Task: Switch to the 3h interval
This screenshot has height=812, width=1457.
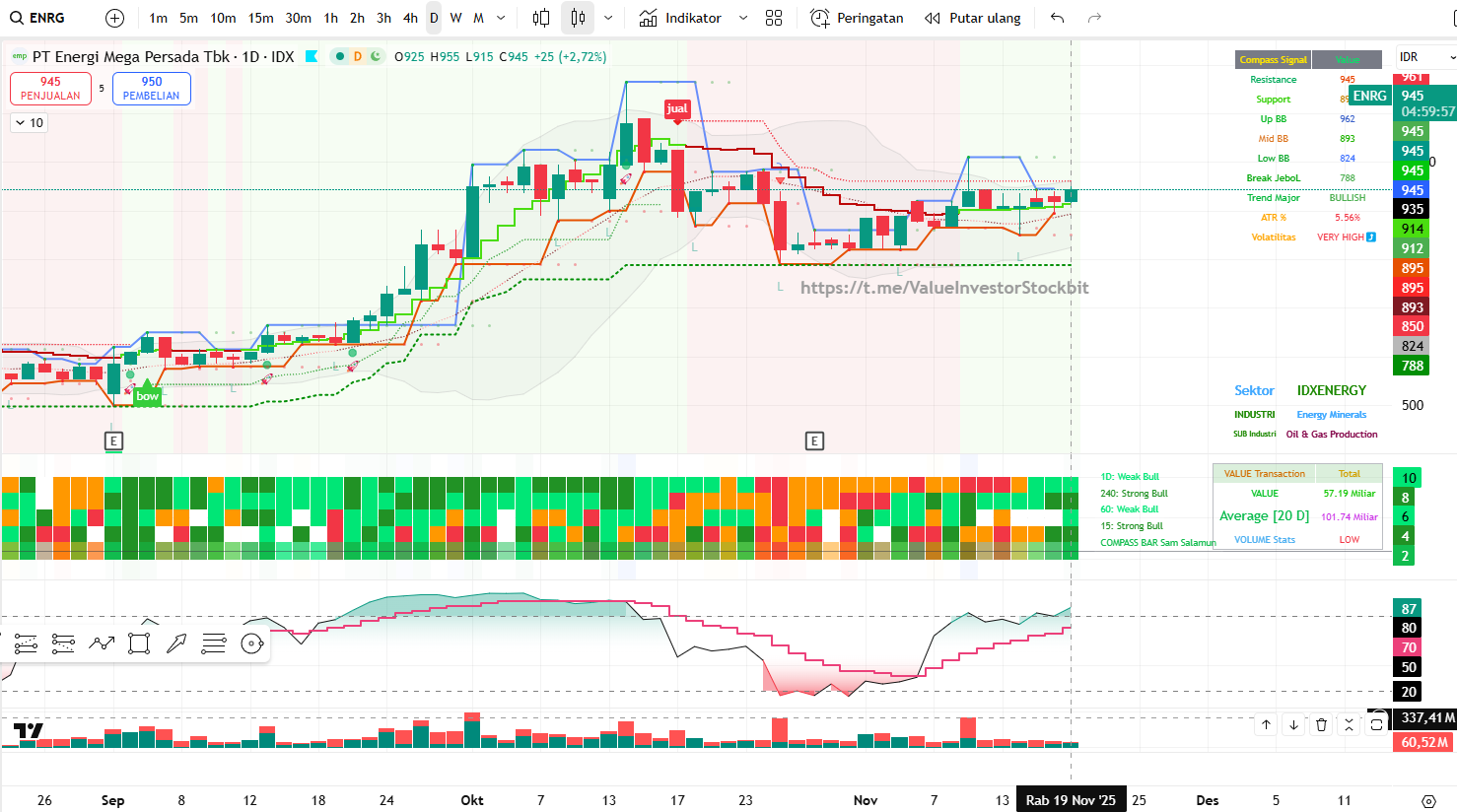Action: (x=383, y=18)
